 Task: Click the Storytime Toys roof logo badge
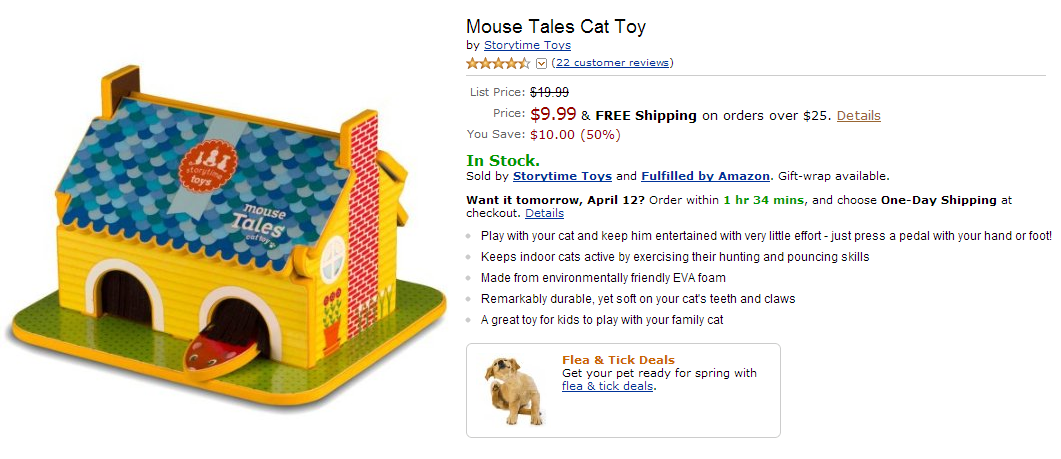(x=213, y=161)
